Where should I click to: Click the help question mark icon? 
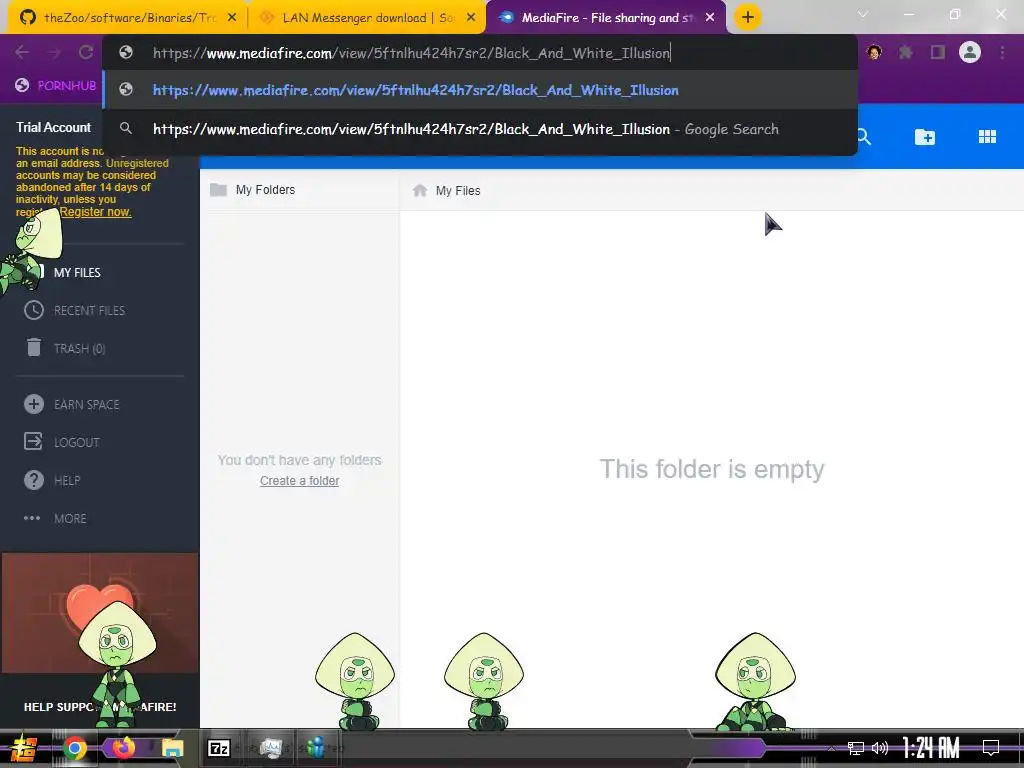[x=33, y=480]
